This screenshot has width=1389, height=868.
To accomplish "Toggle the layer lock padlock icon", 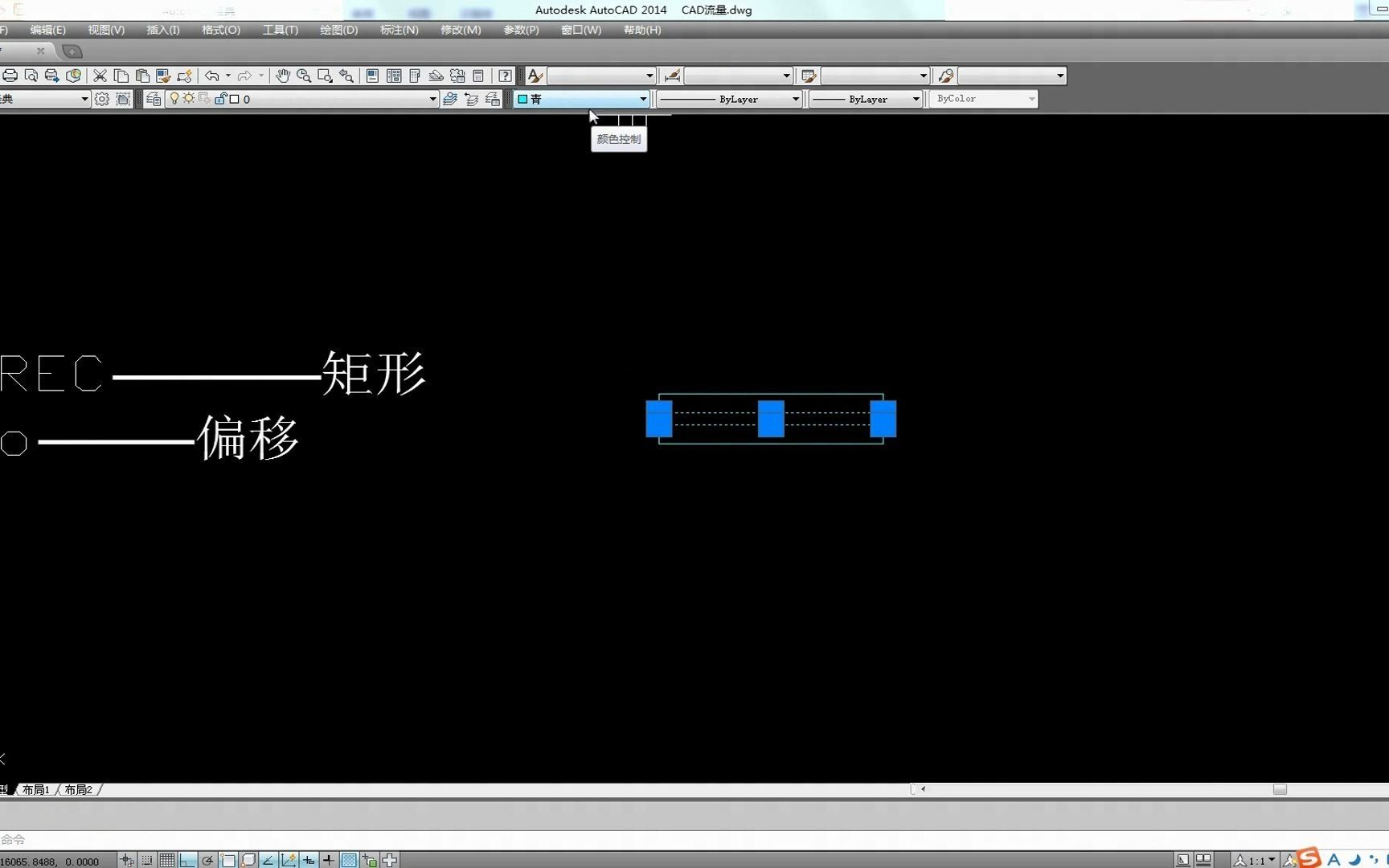I will tap(219, 99).
